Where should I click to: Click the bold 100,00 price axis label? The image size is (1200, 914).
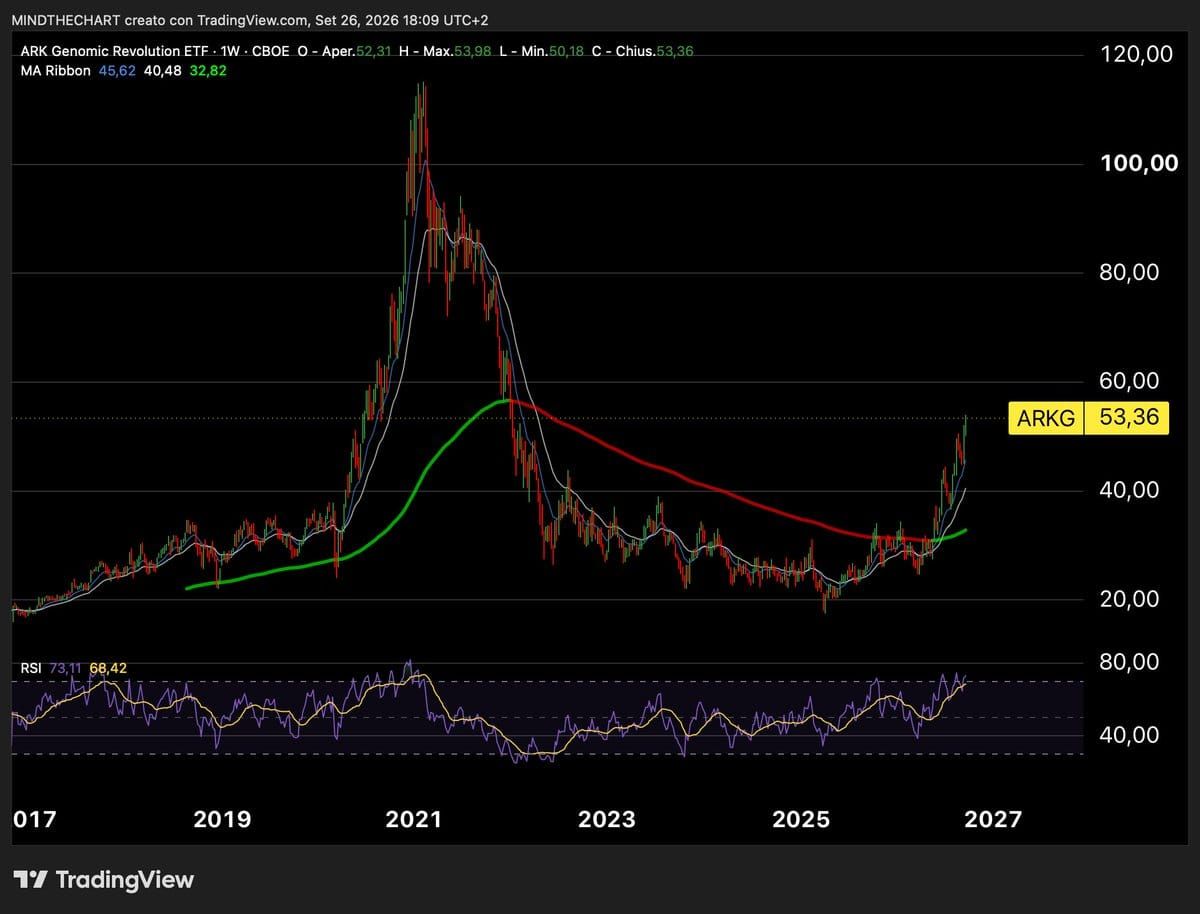[1139, 163]
